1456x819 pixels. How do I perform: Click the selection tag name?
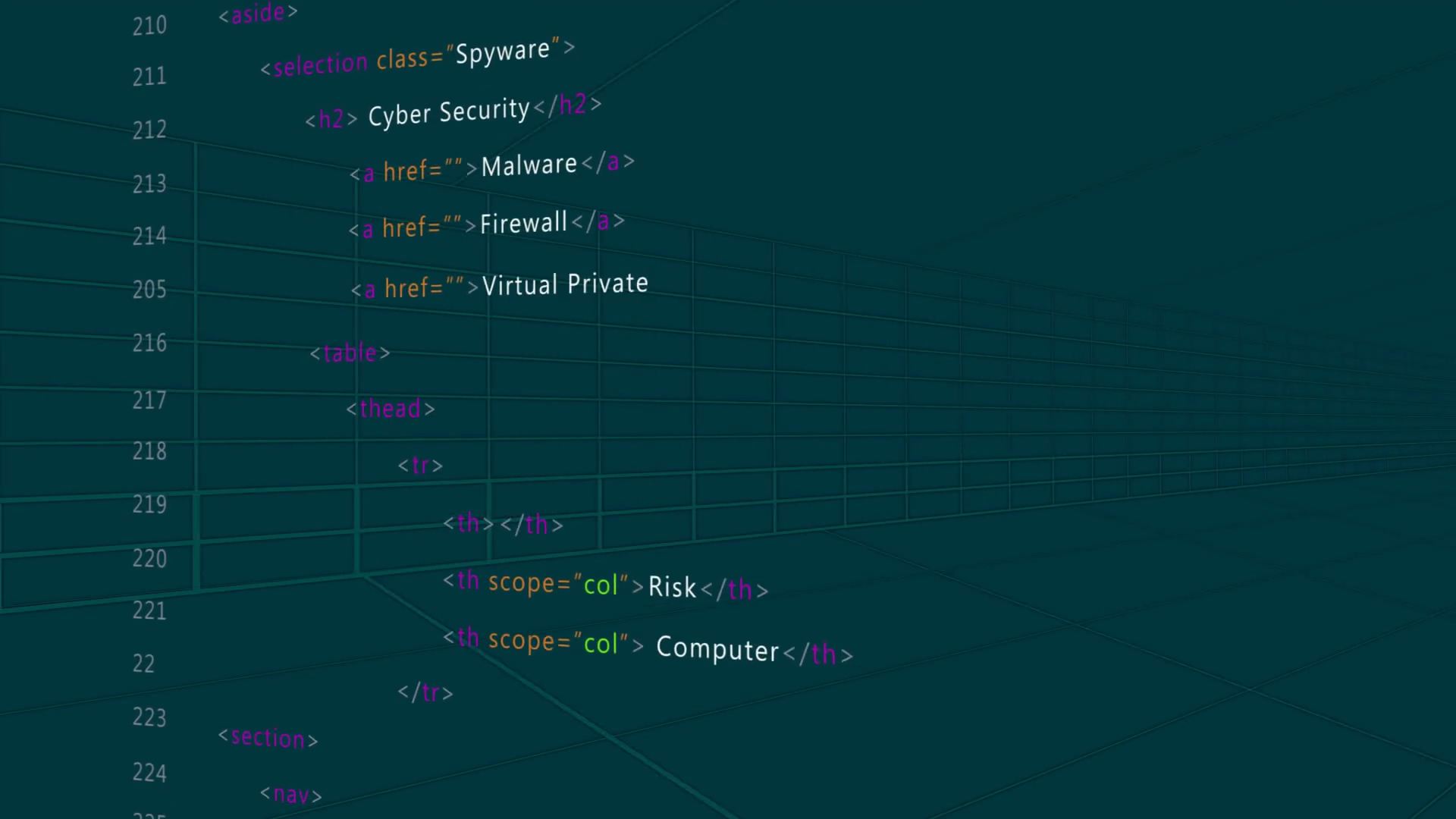coord(320,64)
